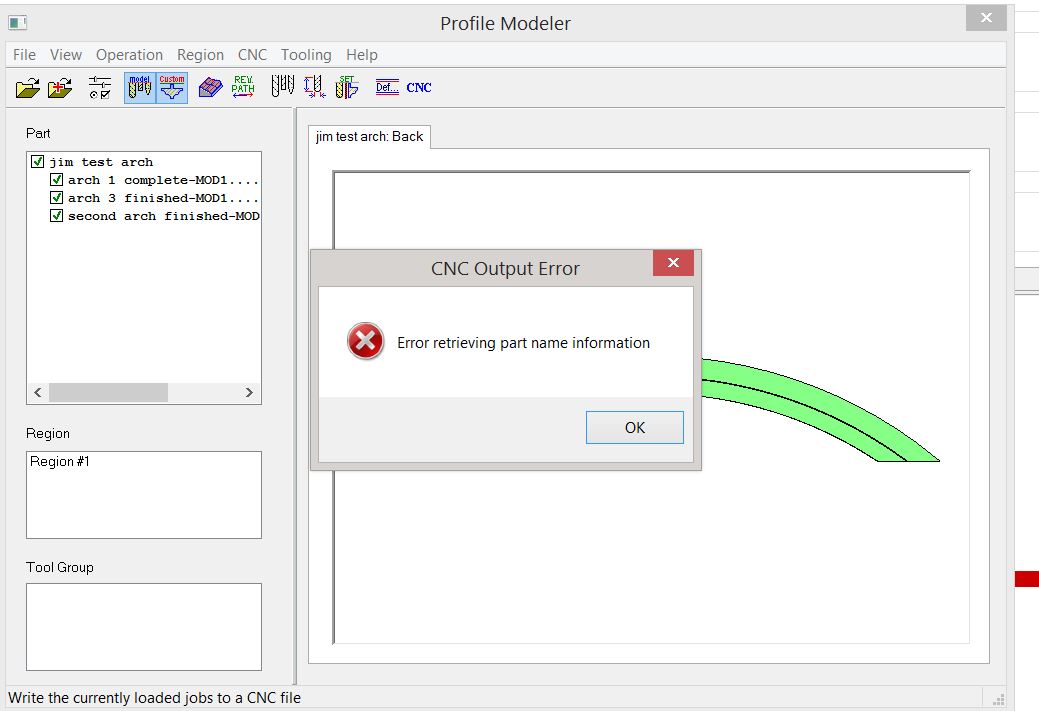
Task: Click the open job folder icon
Action: click(x=27, y=88)
